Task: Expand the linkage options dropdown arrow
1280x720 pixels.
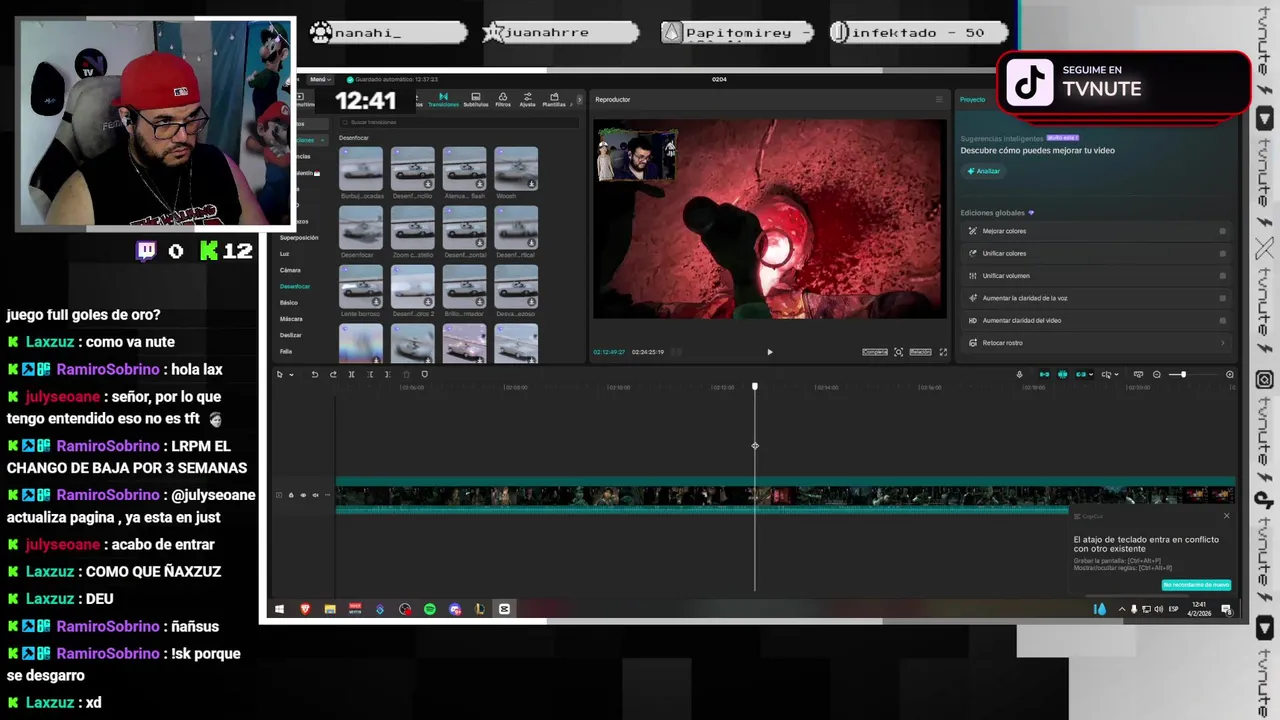Action: click(x=1091, y=374)
